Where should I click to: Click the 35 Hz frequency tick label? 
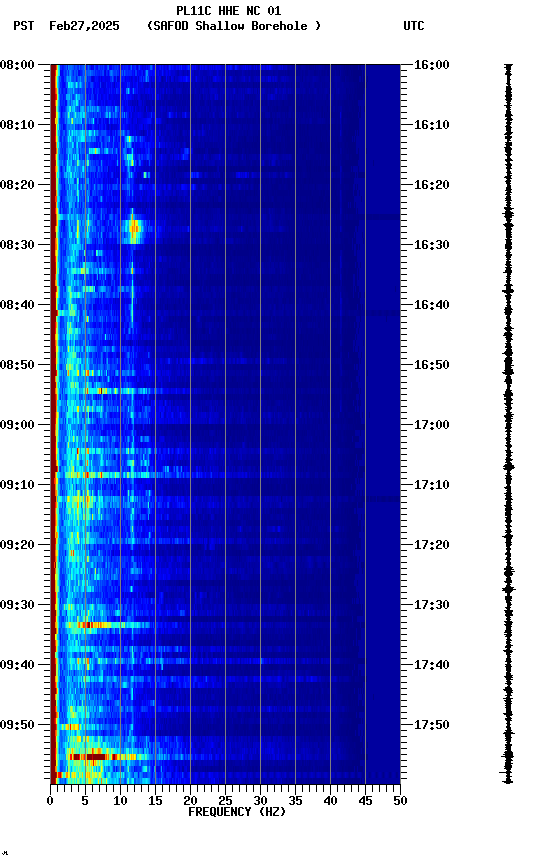295,802
